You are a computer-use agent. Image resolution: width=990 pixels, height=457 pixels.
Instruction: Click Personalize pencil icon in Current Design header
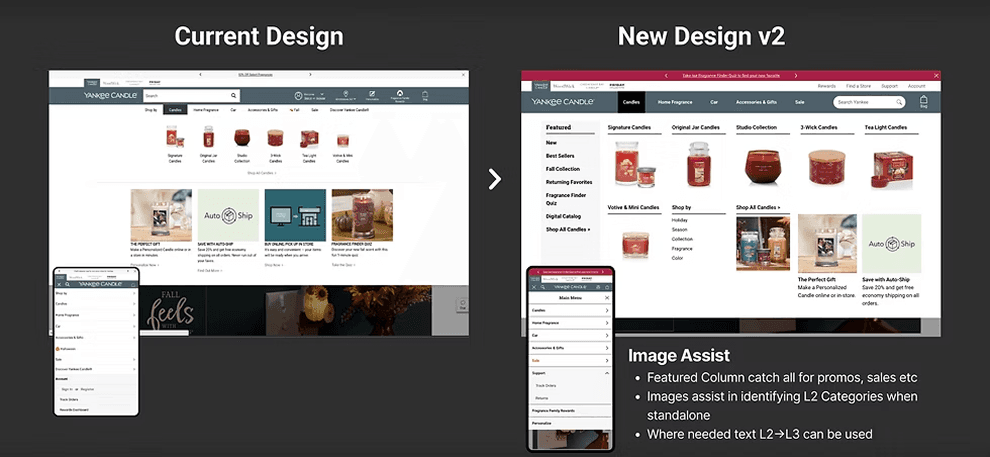(372, 93)
